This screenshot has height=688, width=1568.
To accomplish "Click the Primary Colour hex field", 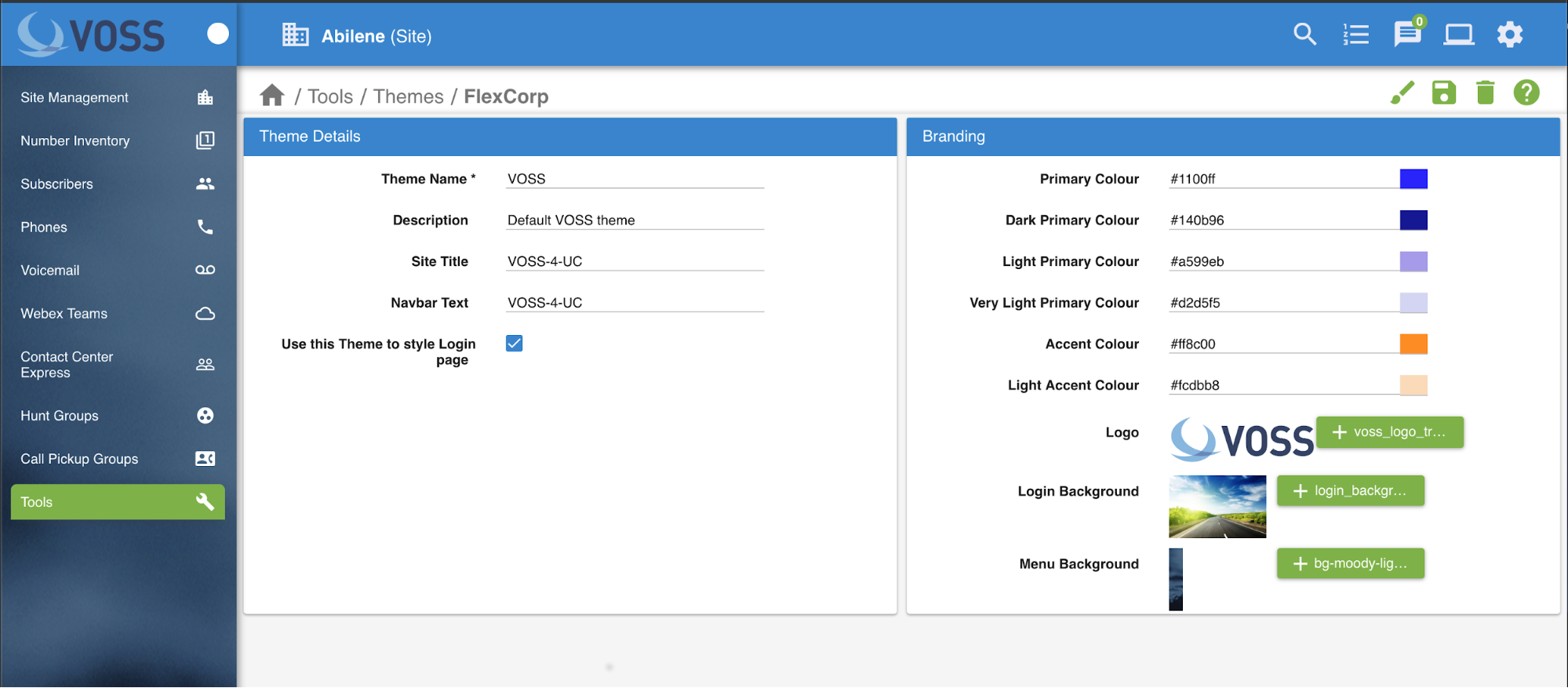I will pos(1284,179).
